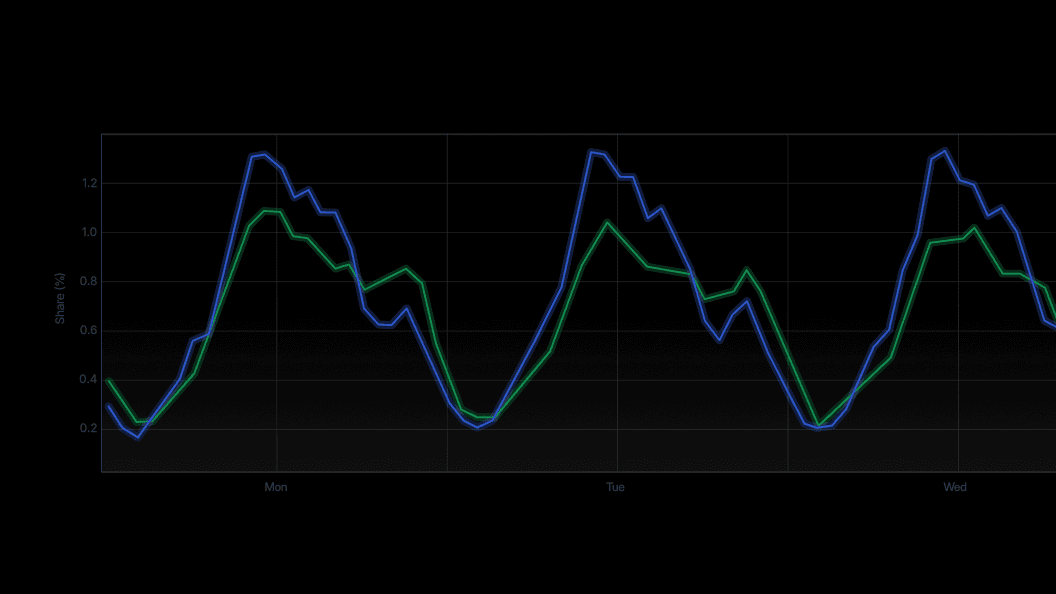Select the blue line's Tuesday peak
Image resolution: width=1056 pixels, height=594 pixels.
pyautogui.click(x=591, y=151)
